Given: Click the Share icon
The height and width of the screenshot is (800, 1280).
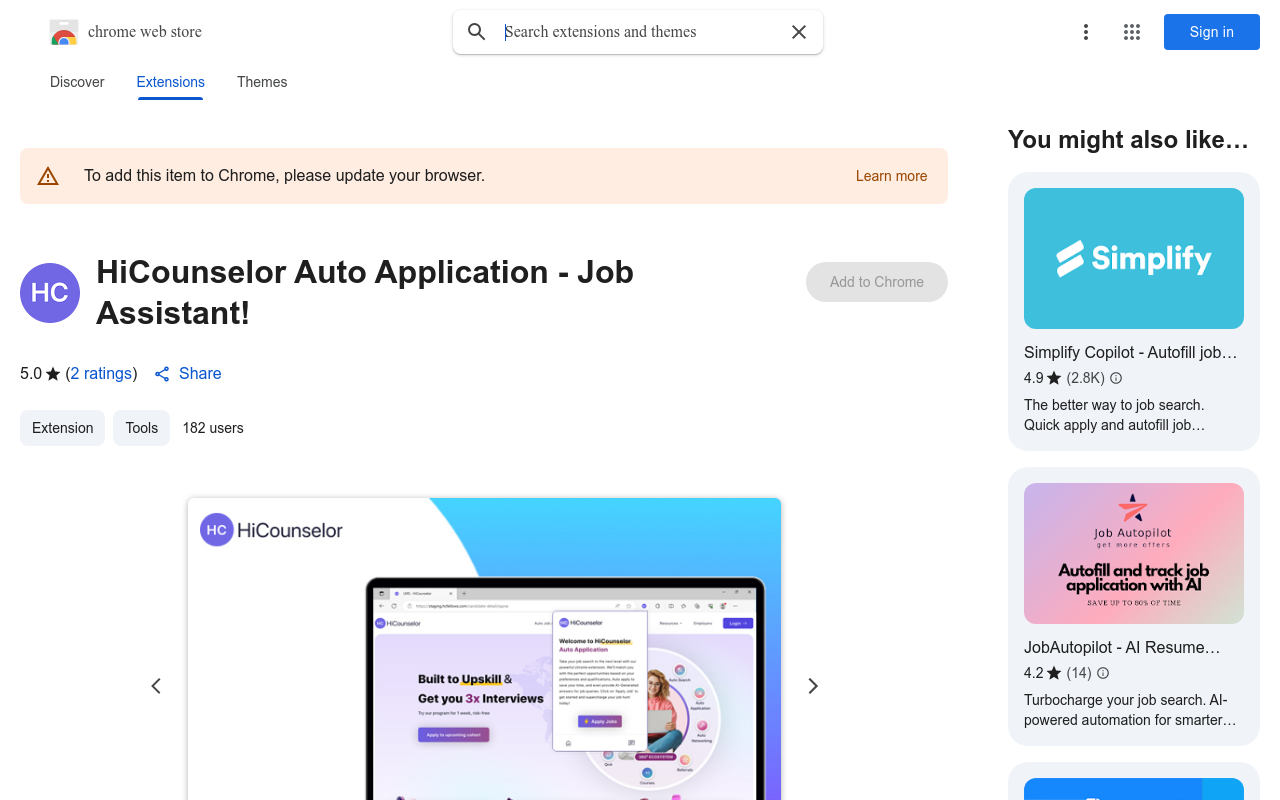Looking at the screenshot, I should pyautogui.click(x=162, y=374).
